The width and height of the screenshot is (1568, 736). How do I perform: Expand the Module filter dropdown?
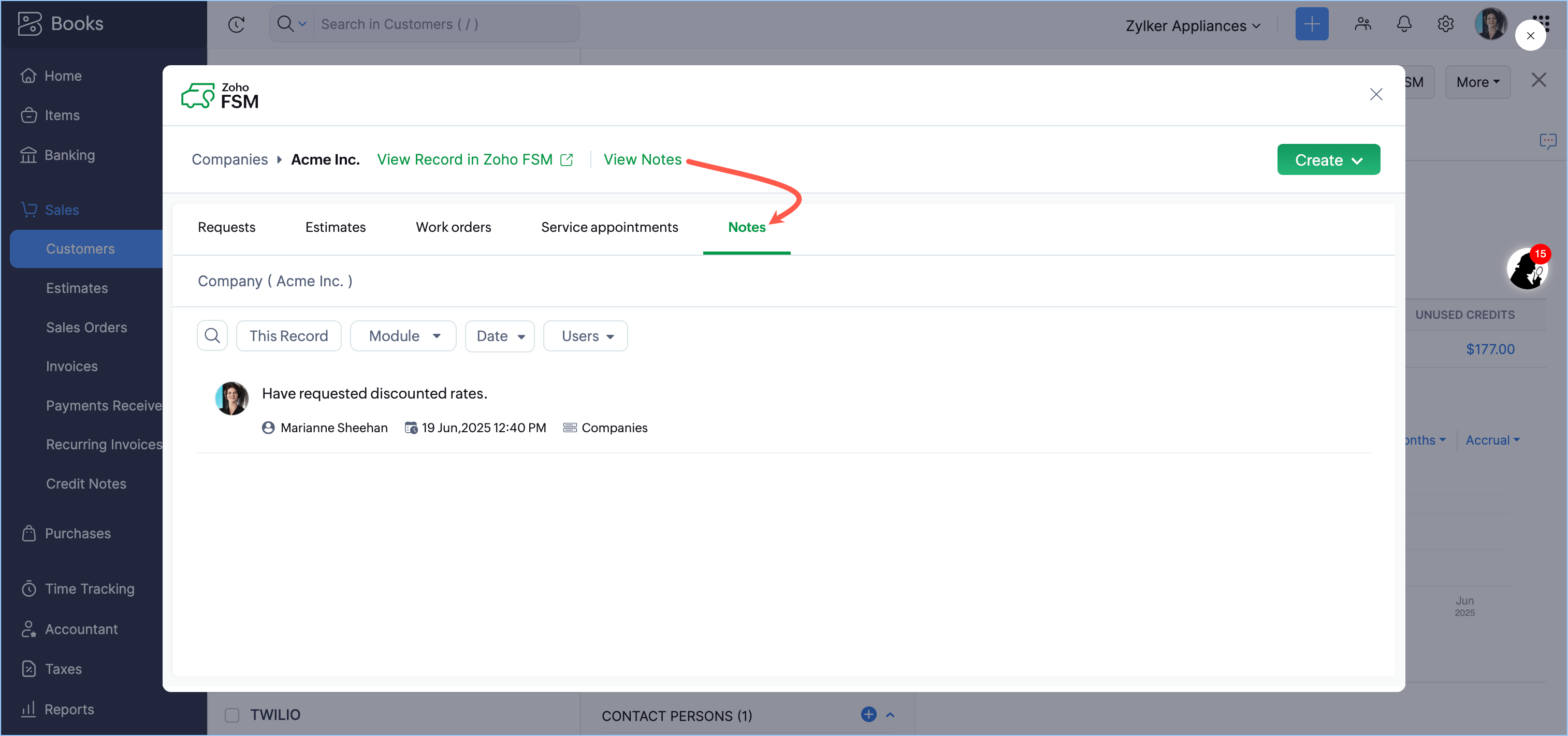tap(403, 336)
